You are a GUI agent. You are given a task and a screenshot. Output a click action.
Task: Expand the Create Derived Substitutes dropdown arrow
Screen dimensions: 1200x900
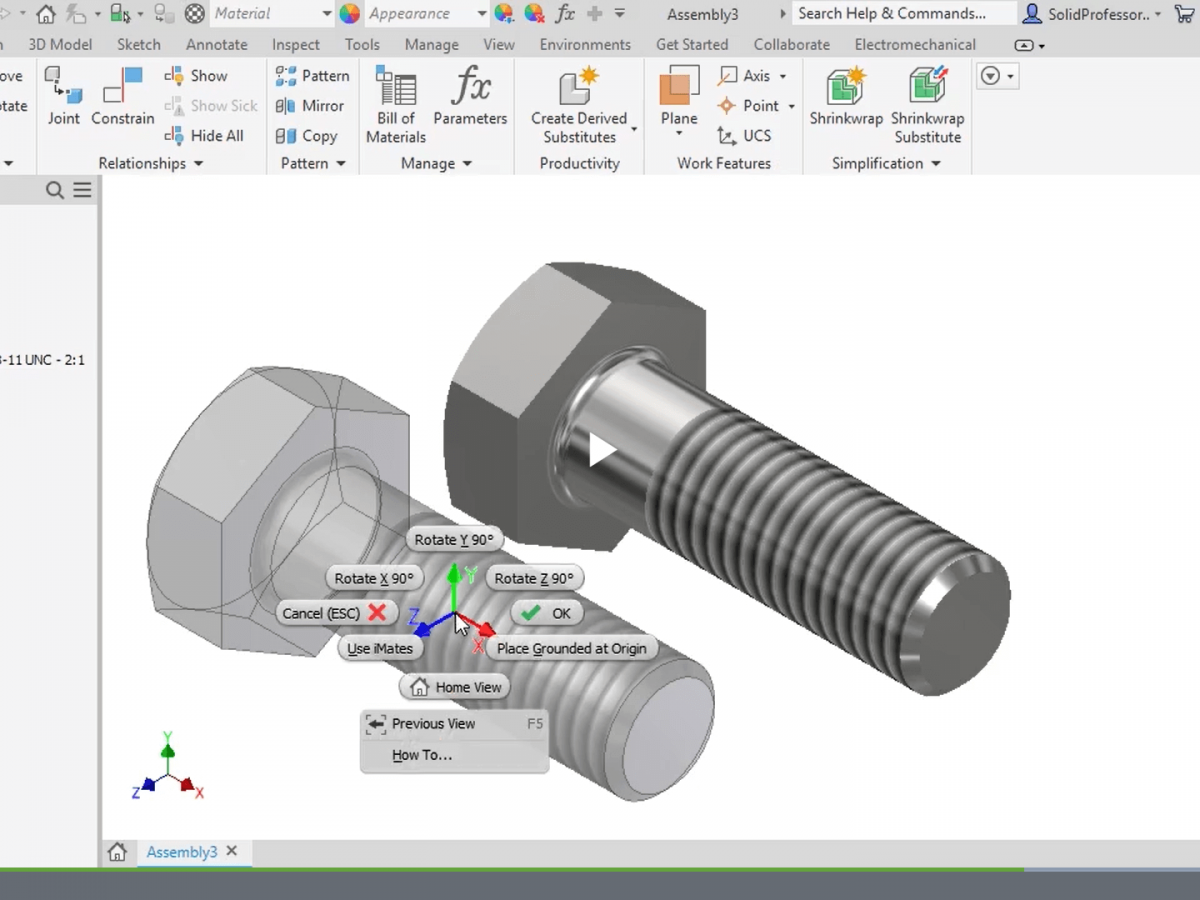tap(634, 129)
